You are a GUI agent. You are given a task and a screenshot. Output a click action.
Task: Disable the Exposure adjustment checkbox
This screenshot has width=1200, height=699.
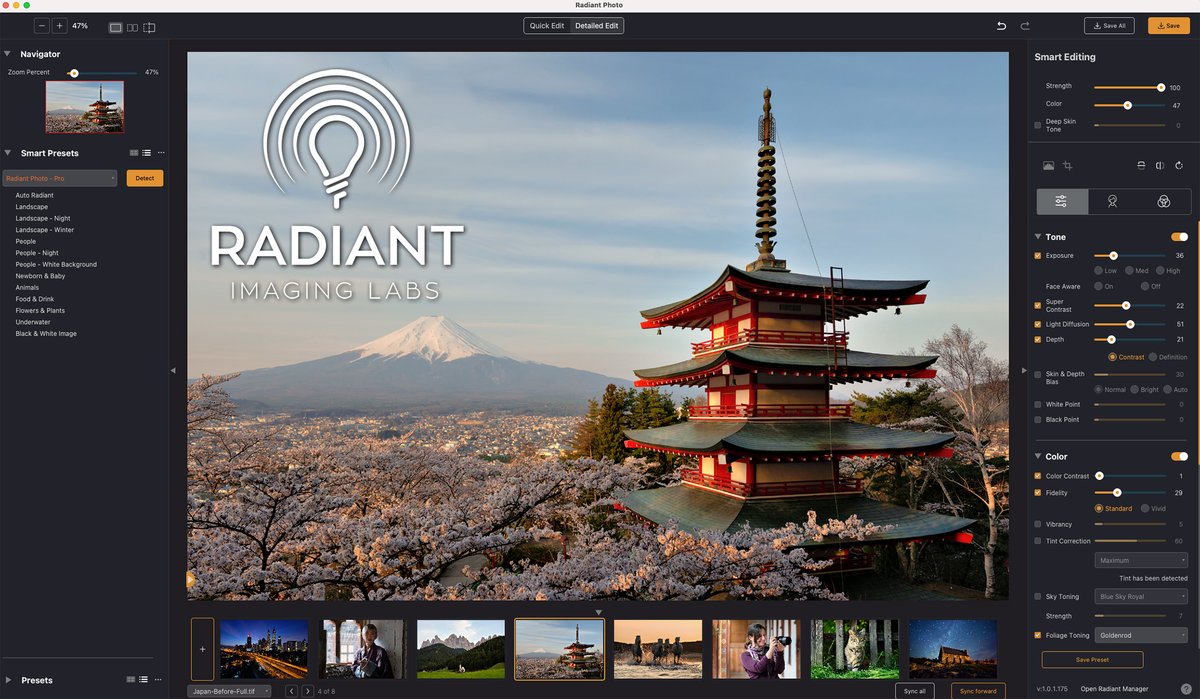(1040, 257)
